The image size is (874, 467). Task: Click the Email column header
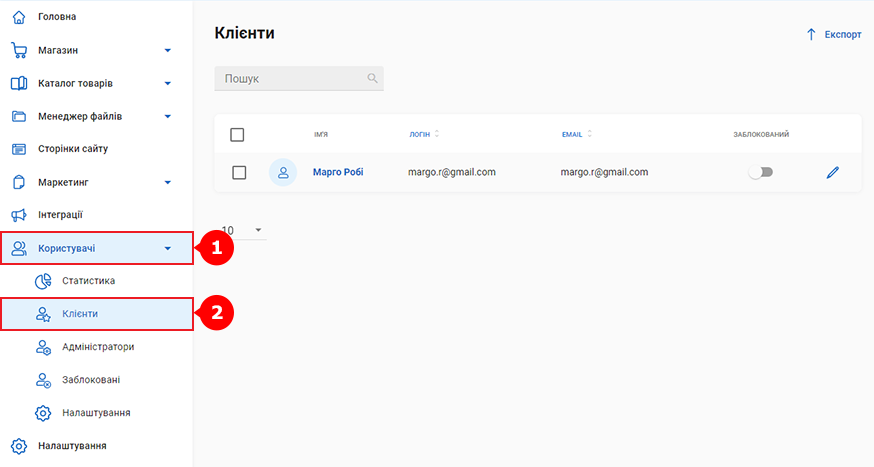point(572,134)
